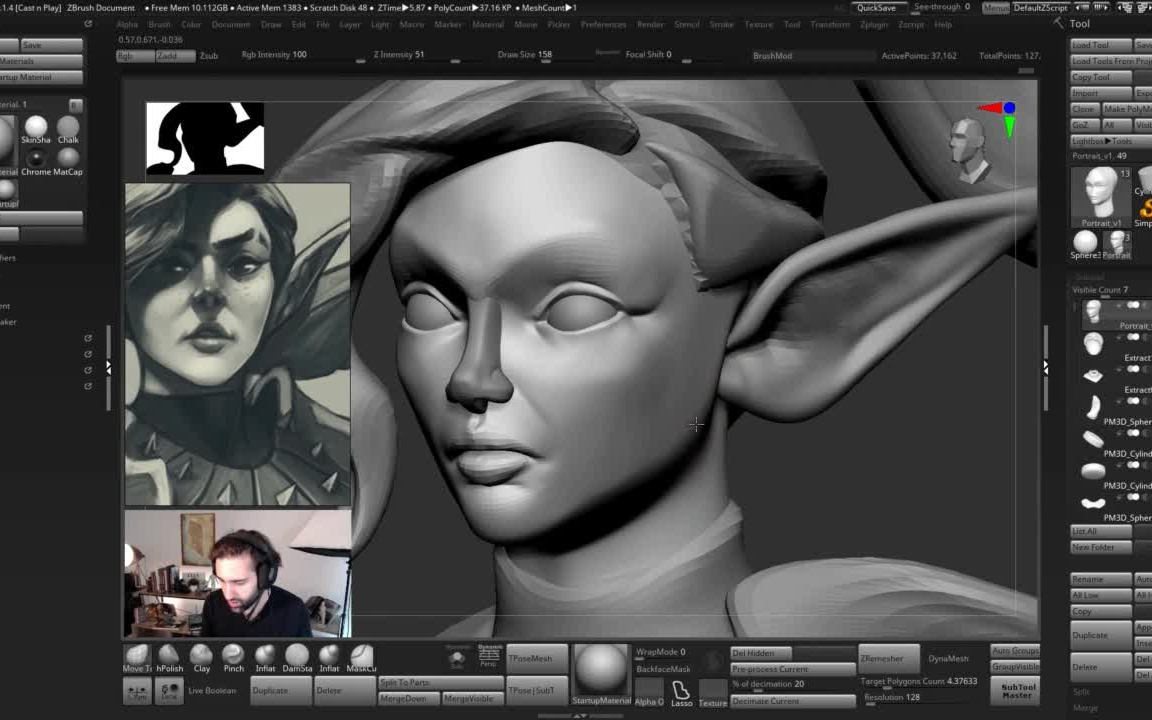Image resolution: width=1152 pixels, height=720 pixels.
Task: Select the Portrait_v1 subtool row icon
Action: [x=1093, y=312]
